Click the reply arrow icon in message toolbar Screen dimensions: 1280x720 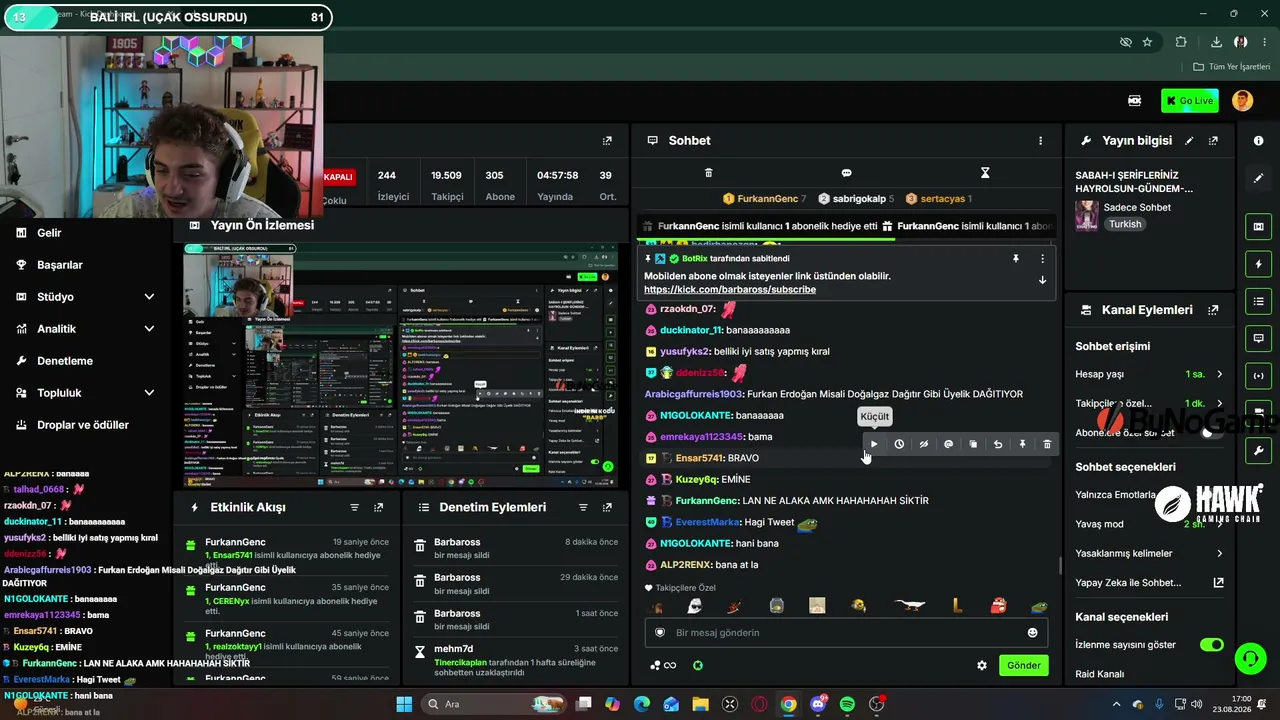tap(998, 444)
